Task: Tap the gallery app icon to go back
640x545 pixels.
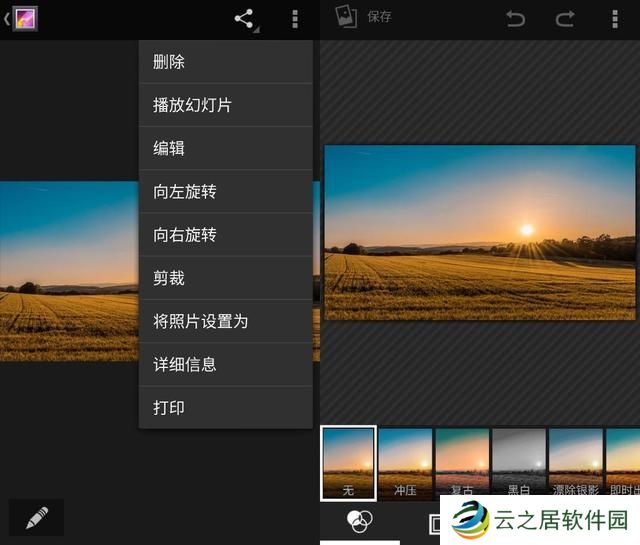Action: tap(22, 19)
